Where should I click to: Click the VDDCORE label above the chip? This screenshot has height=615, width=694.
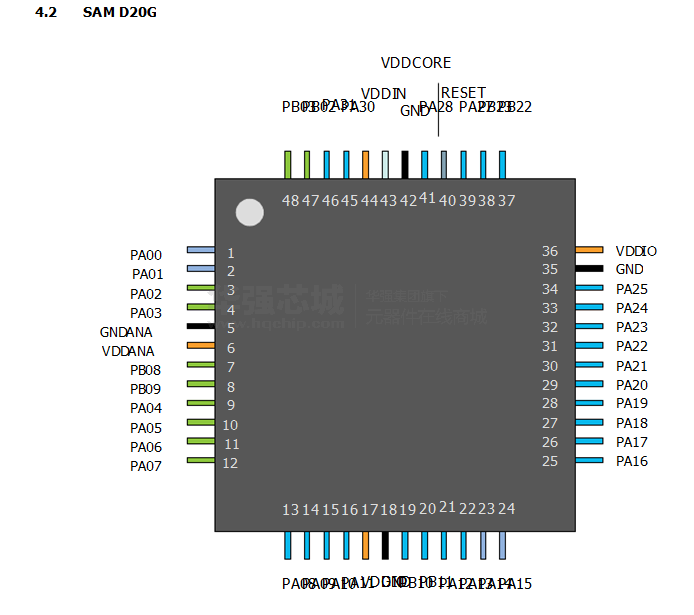click(416, 63)
